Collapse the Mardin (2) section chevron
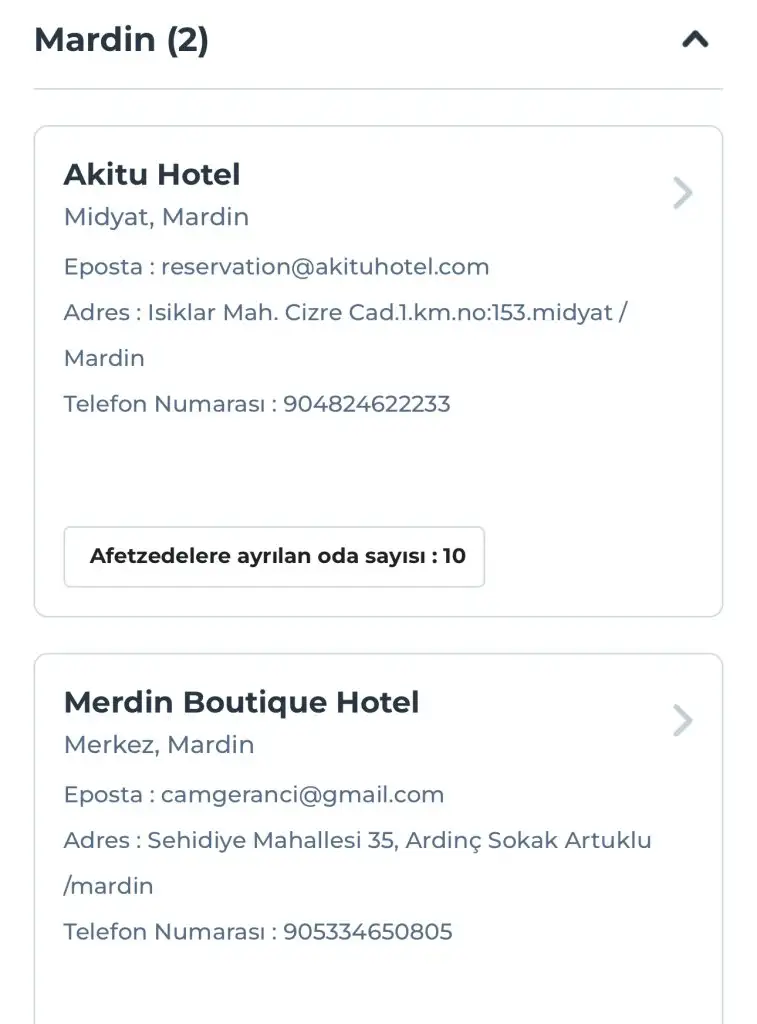The height and width of the screenshot is (1024, 757). tap(695, 40)
